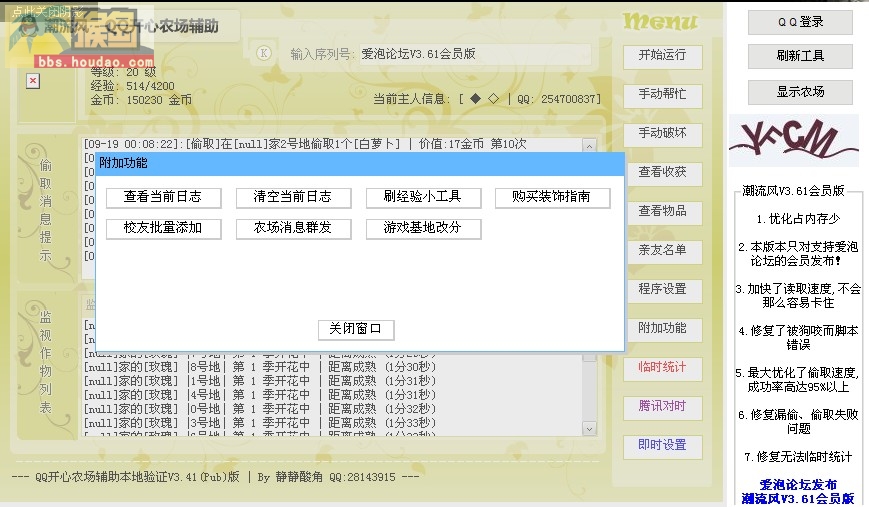Click the 刷新工具 button
Image resolution: width=869 pixels, height=507 pixels.
click(800, 56)
